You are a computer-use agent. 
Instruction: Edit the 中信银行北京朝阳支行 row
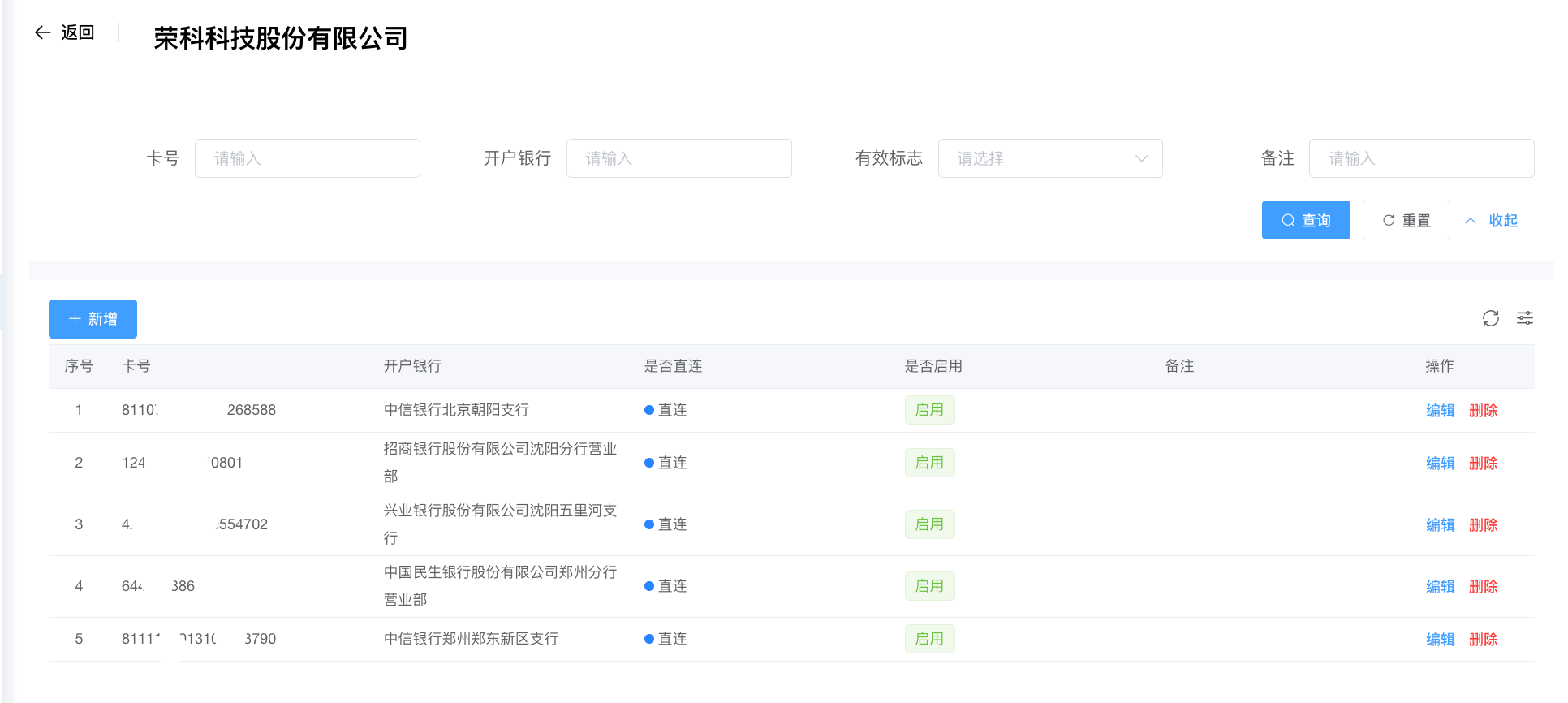[x=1440, y=411]
